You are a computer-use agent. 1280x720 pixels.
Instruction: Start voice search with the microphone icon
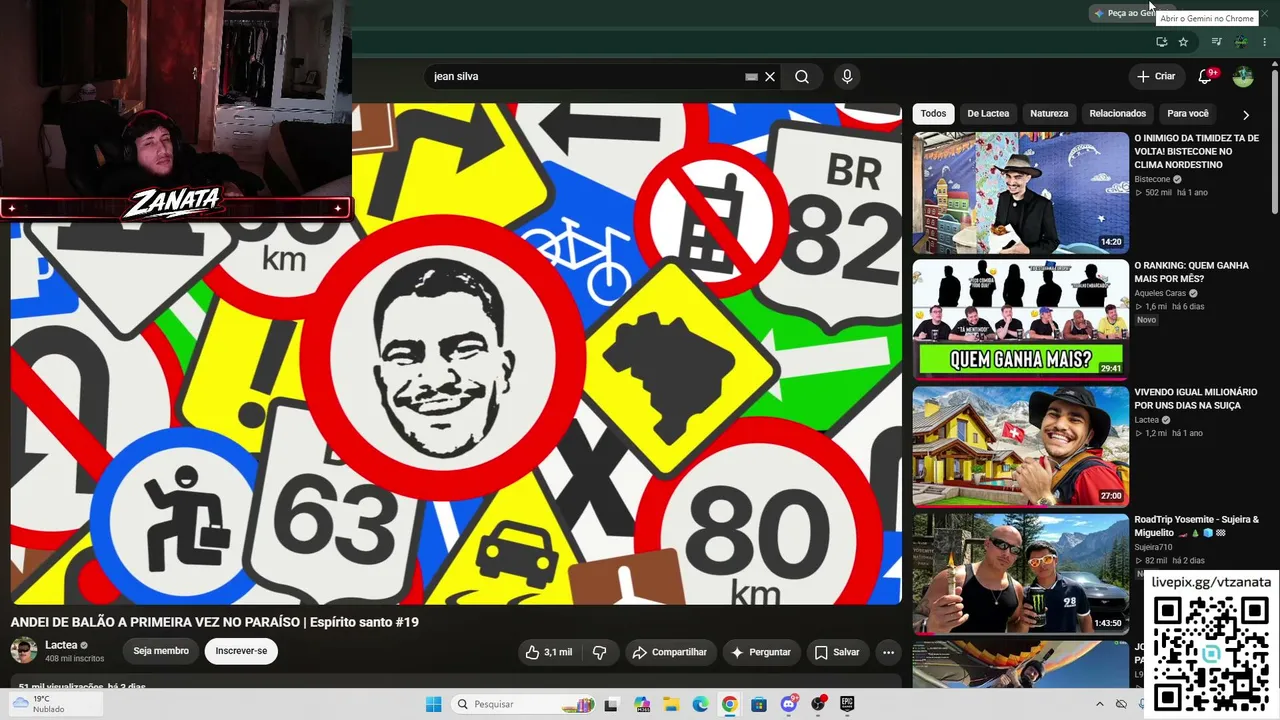847,77
